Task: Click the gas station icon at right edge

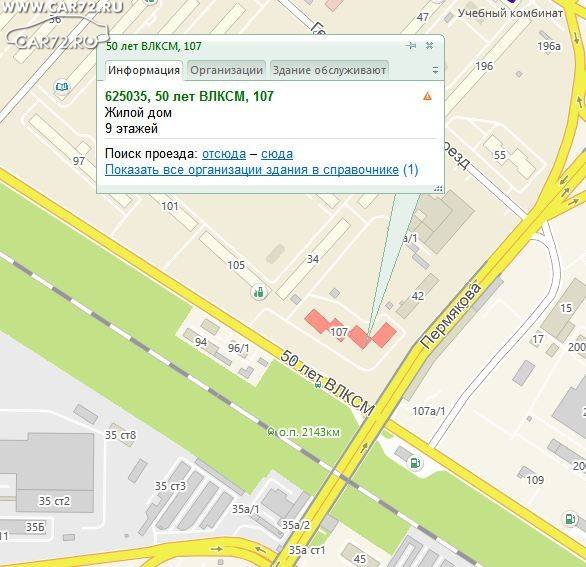Action: 570,519
